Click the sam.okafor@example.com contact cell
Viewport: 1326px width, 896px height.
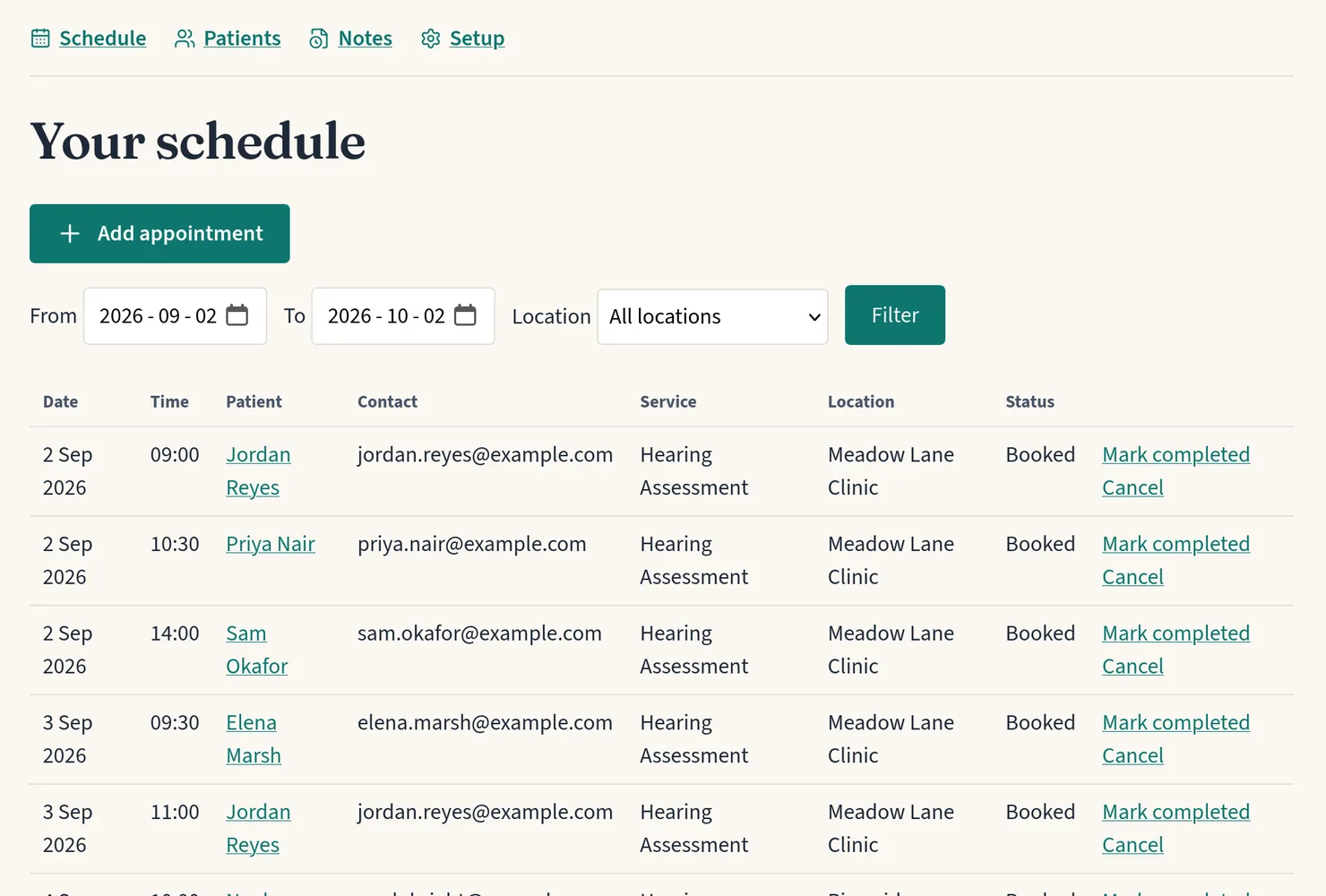coord(479,633)
